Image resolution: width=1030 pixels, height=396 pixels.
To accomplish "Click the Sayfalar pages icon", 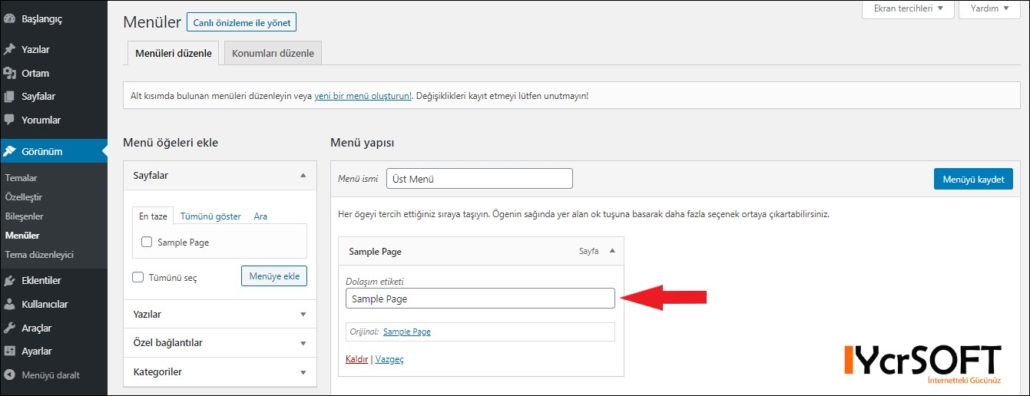I will (x=9, y=97).
